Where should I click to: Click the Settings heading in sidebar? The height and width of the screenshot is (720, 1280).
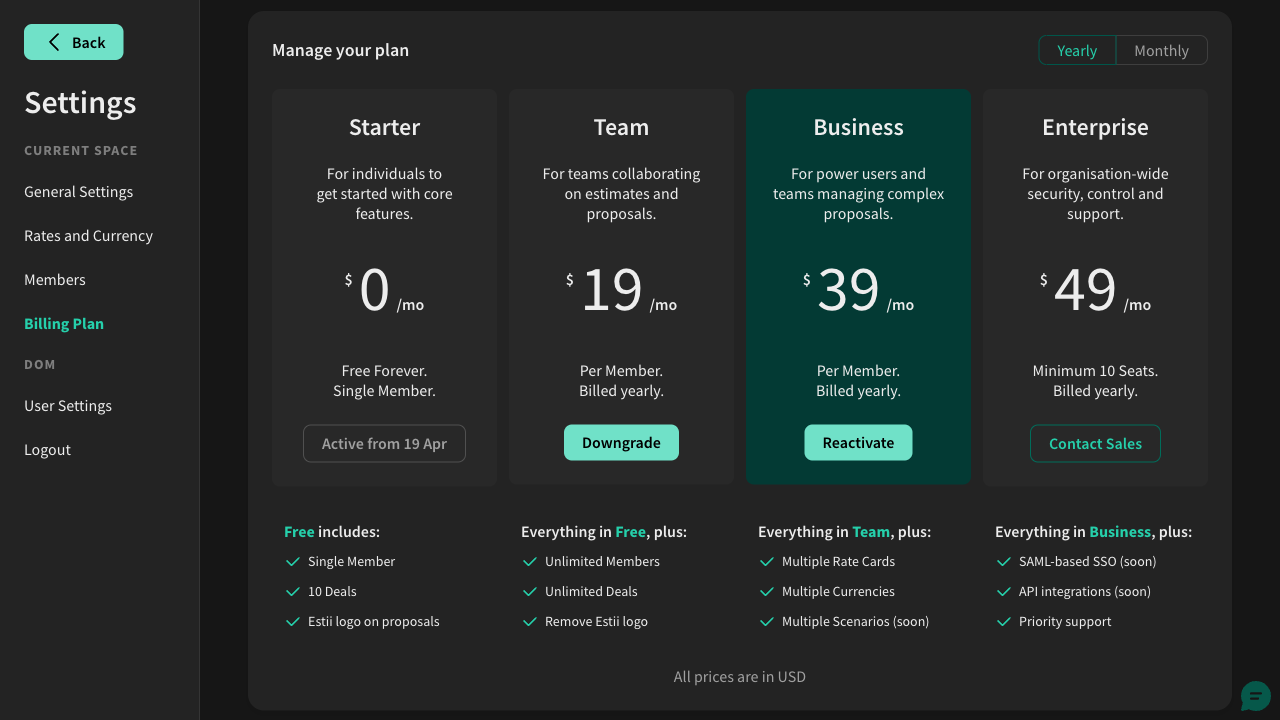(80, 103)
